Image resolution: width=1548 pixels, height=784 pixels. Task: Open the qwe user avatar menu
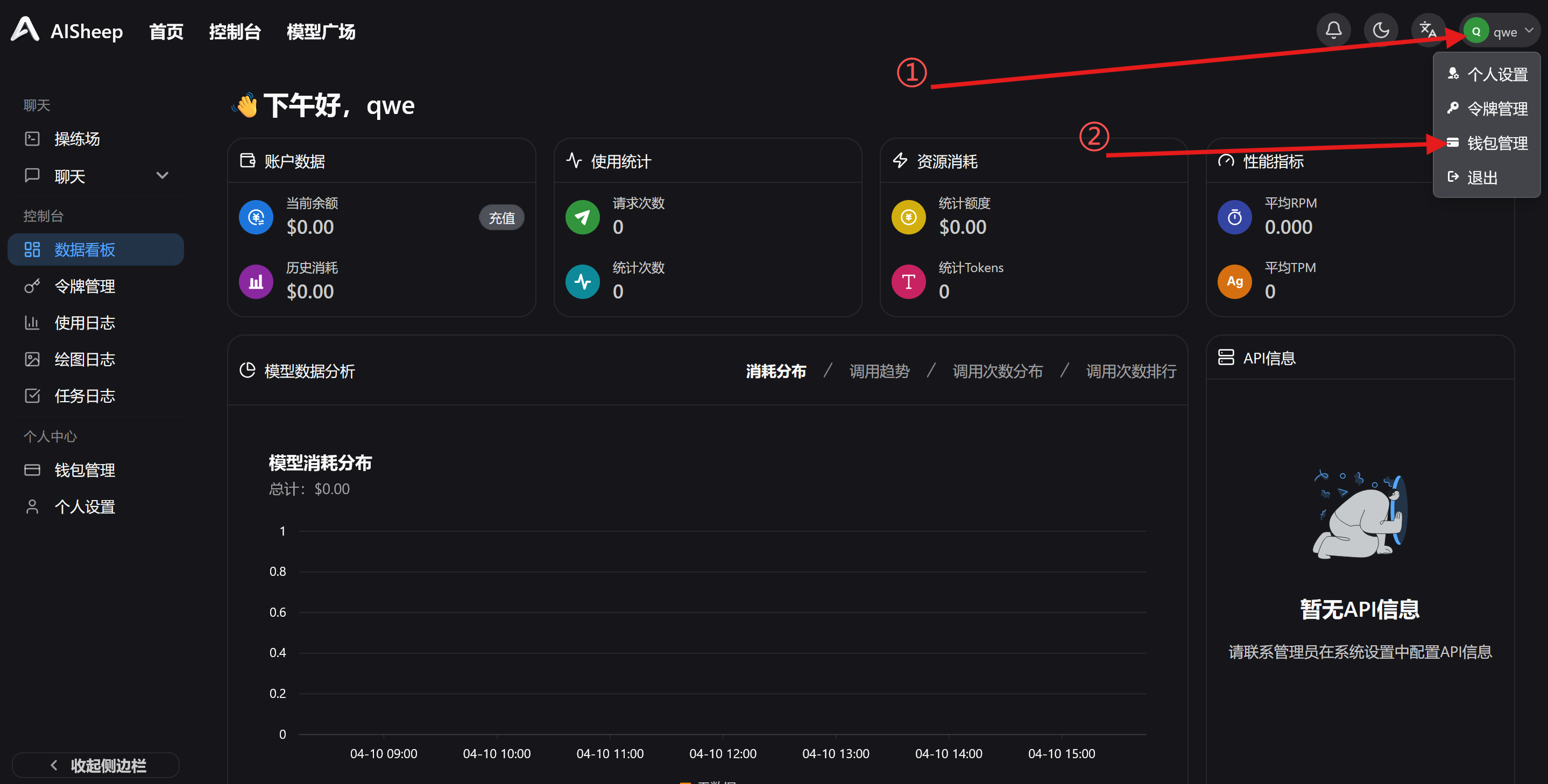[x=1476, y=31]
